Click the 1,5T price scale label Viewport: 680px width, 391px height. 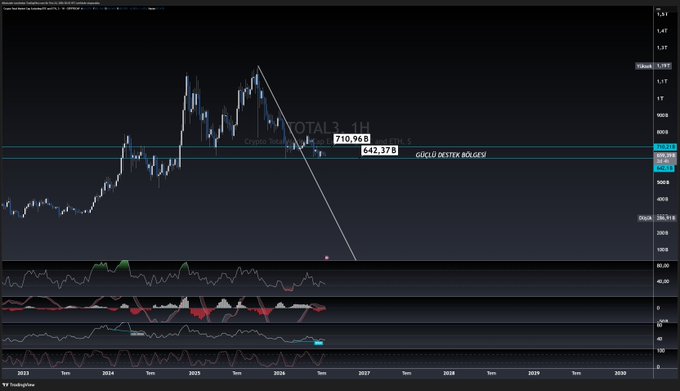click(x=662, y=14)
